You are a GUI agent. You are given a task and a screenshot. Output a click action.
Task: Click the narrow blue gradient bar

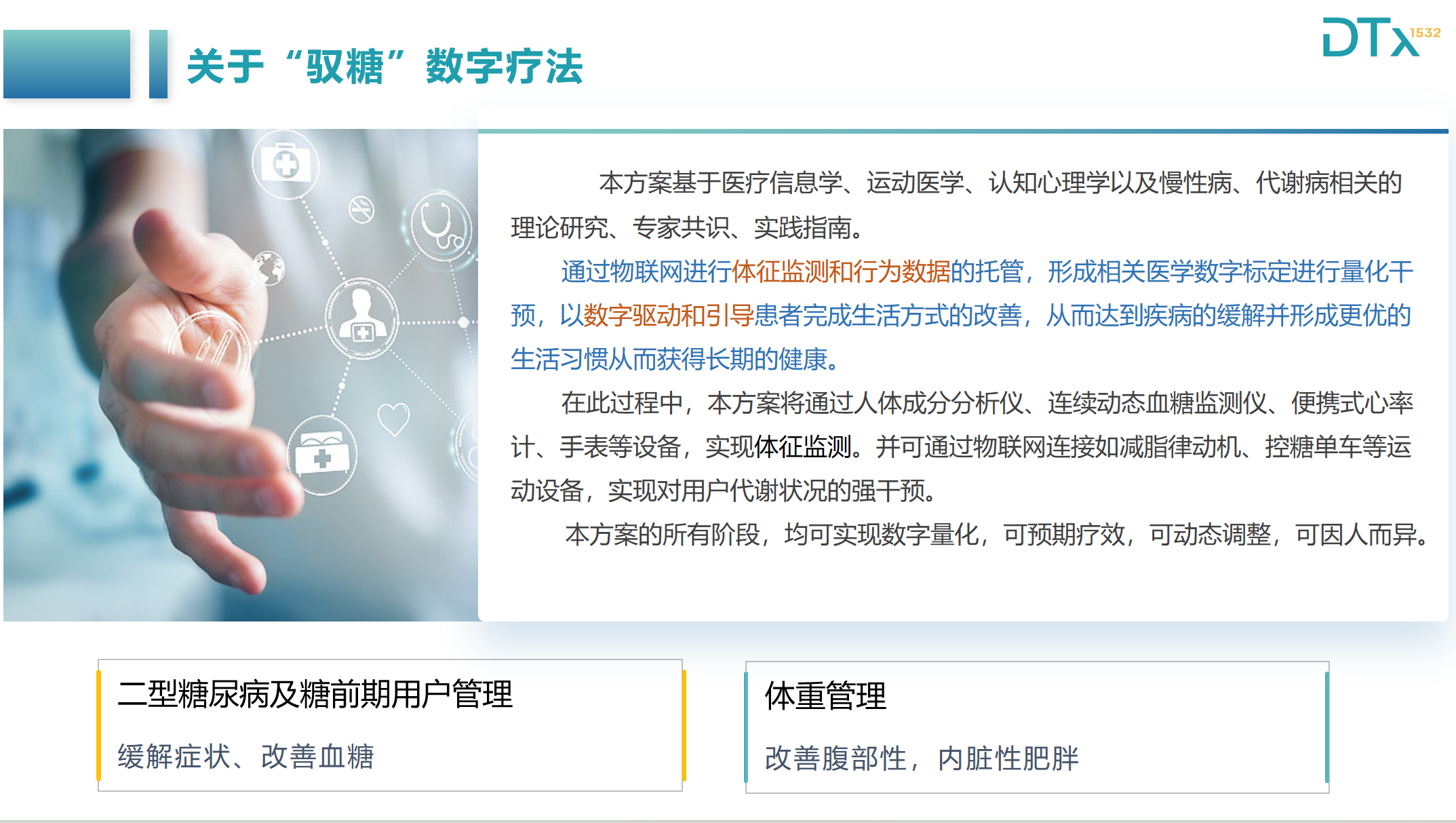158,64
